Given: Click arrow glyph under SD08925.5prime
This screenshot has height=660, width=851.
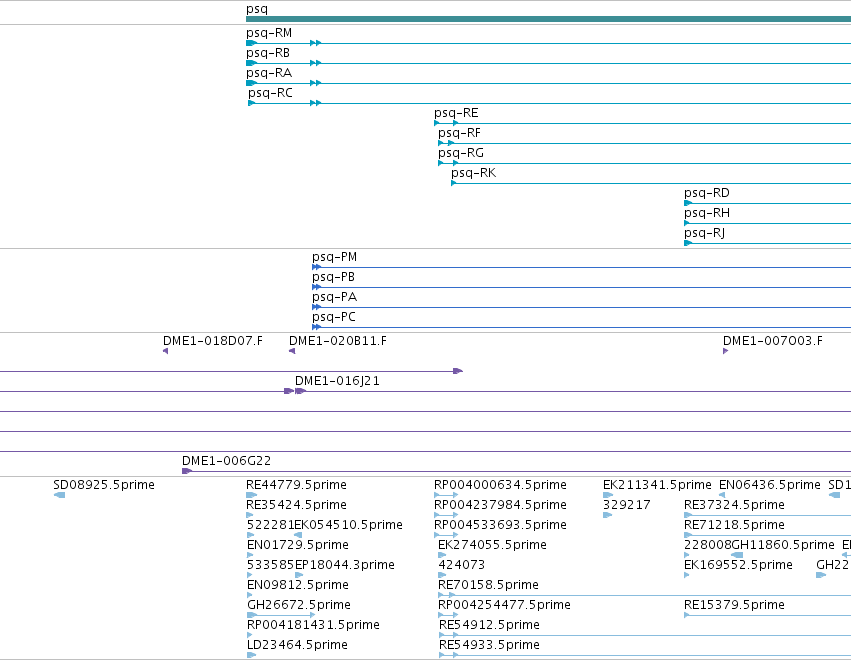Looking at the screenshot, I should (59, 495).
